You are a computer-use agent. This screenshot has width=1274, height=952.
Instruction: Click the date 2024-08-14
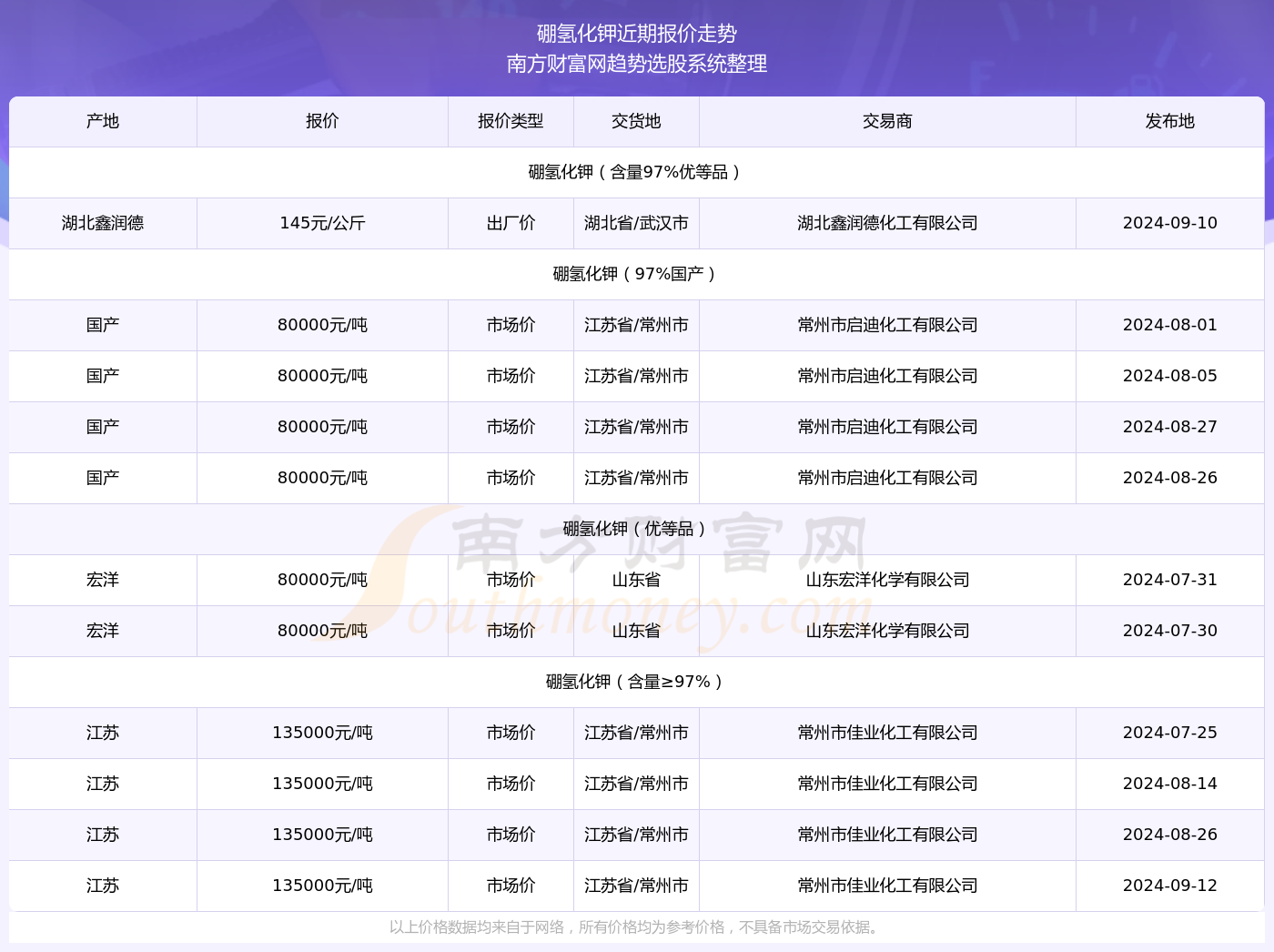(1170, 784)
